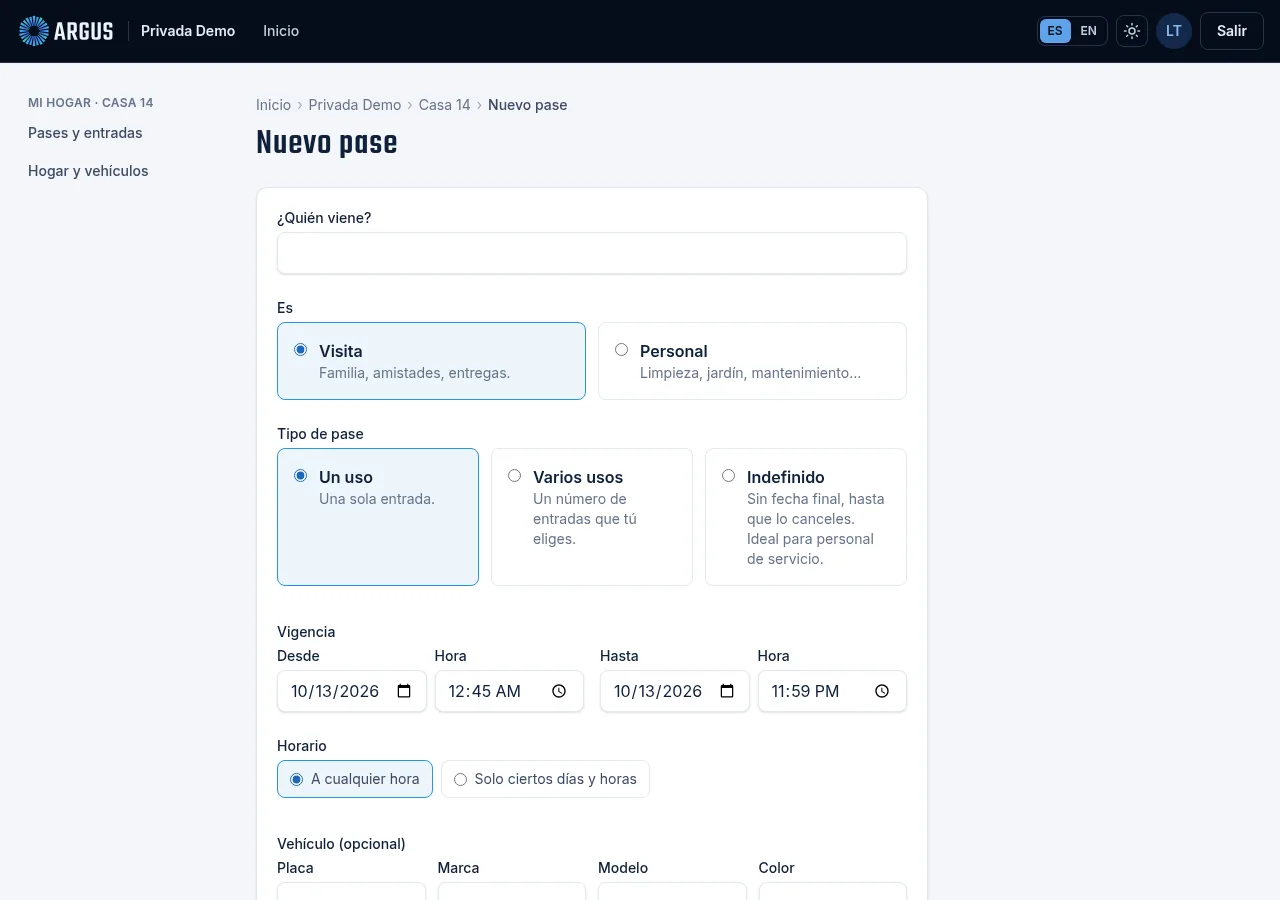Toggle the light/dark theme sun icon
Viewport: 1280px width, 900px height.
(x=1132, y=31)
